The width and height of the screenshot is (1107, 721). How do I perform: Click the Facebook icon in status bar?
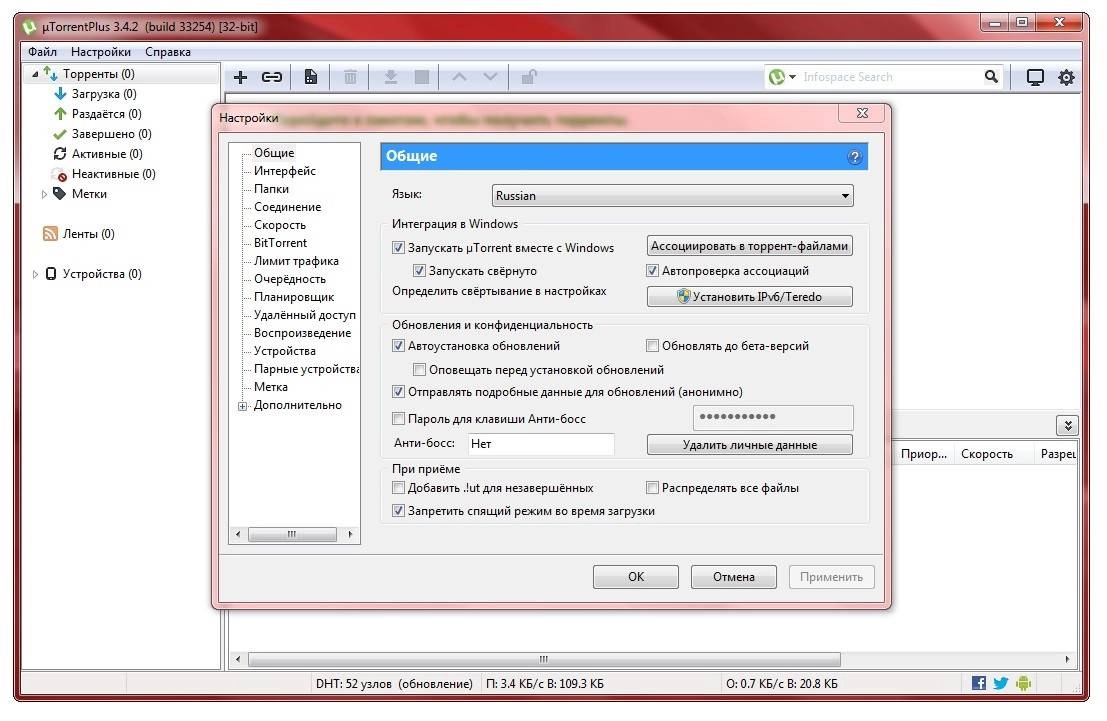coord(979,683)
